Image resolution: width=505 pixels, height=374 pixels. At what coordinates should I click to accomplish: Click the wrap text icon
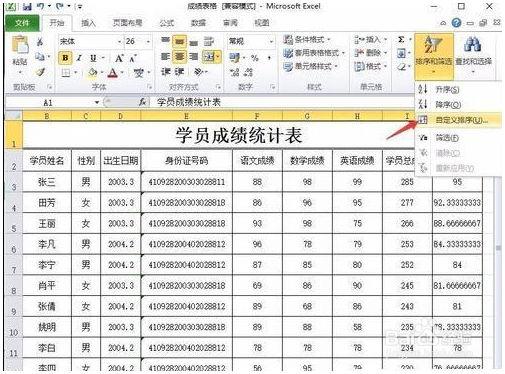coord(209,41)
